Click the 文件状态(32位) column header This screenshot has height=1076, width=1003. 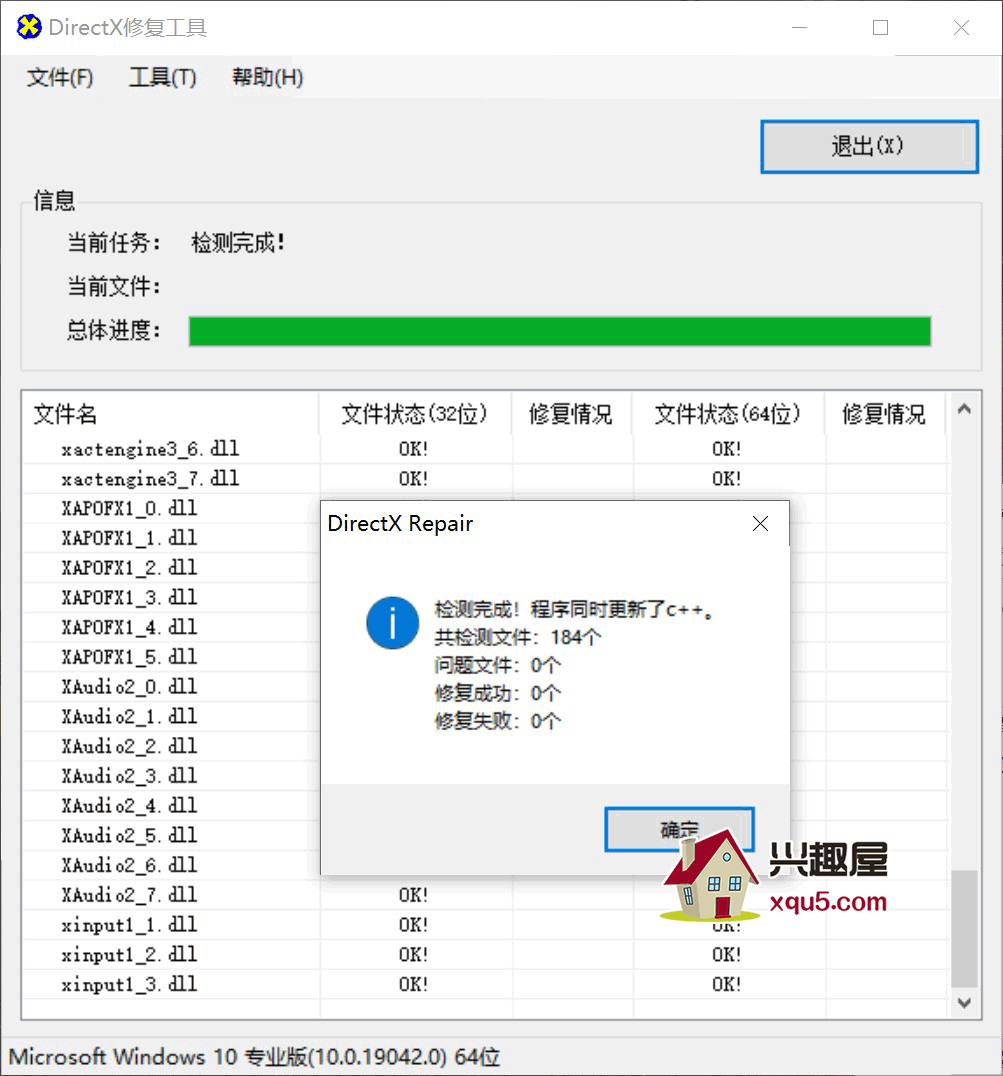tap(414, 414)
